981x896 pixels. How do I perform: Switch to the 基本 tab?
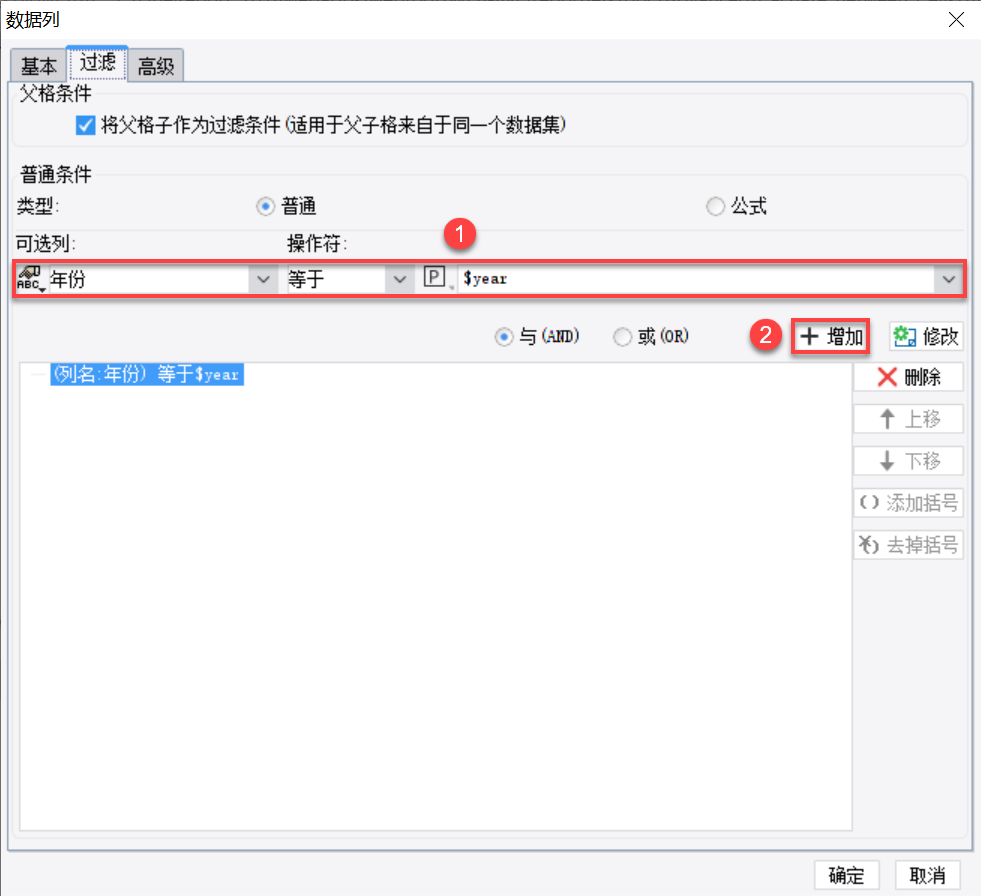[38, 65]
